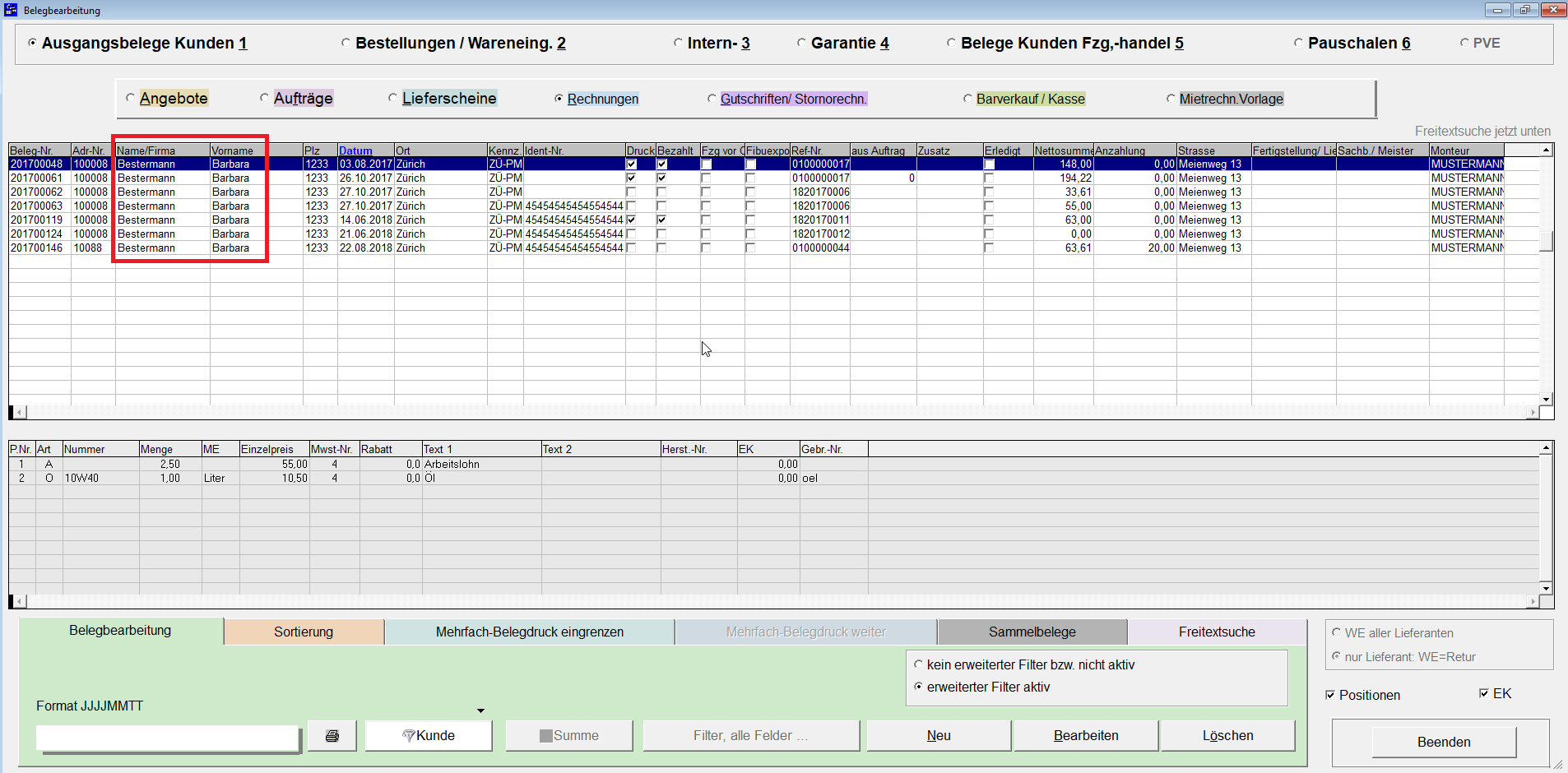The width and height of the screenshot is (1568, 773).
Task: Select the Pauschalen 6 radio option
Action: [1352, 43]
